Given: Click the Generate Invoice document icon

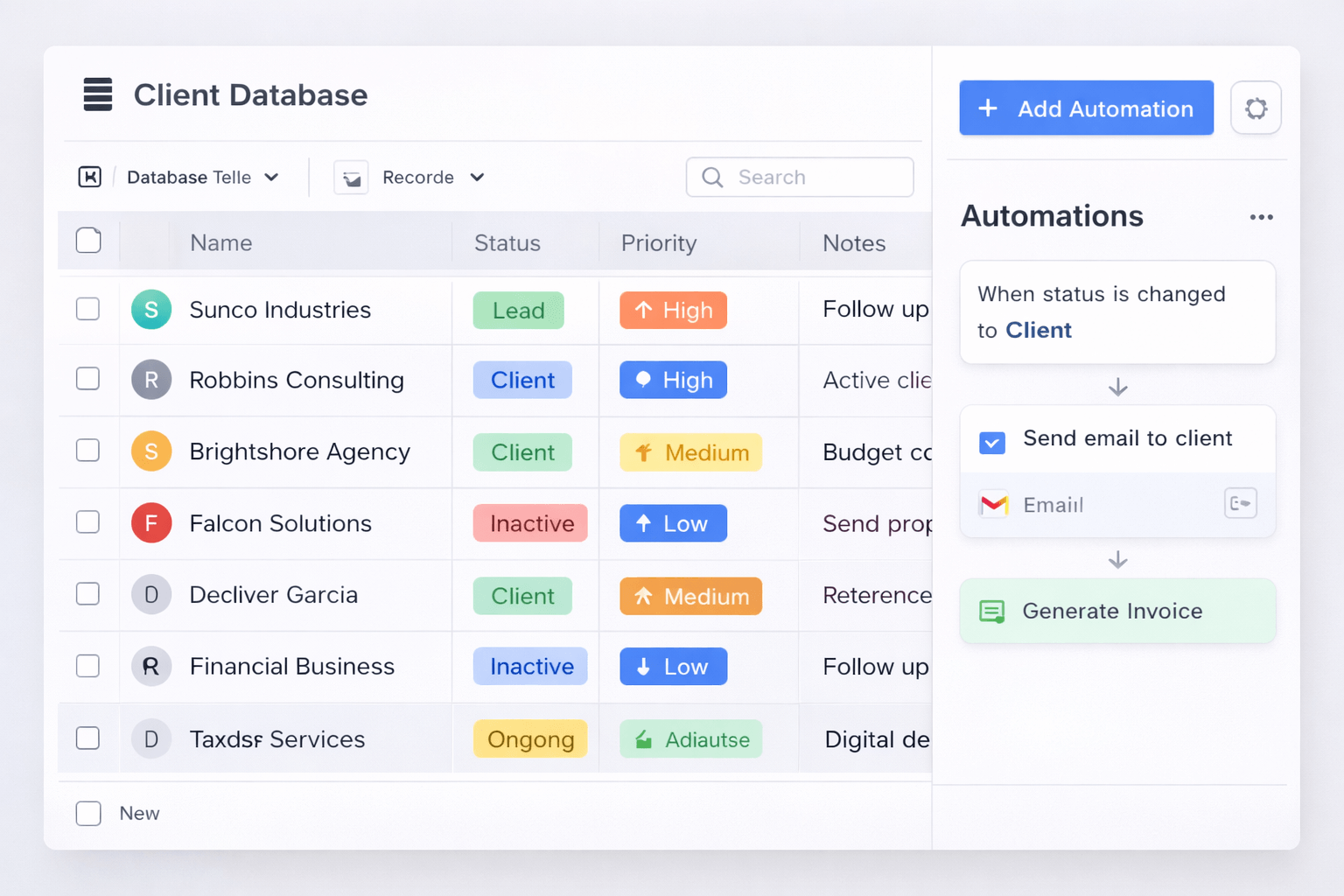Looking at the screenshot, I should pos(992,612).
